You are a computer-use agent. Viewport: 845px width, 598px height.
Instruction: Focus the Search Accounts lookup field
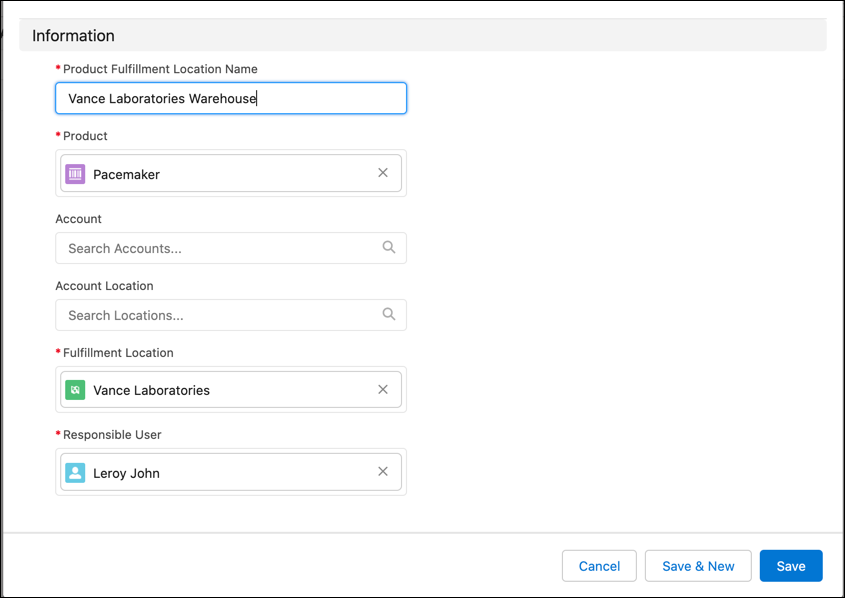(x=220, y=248)
